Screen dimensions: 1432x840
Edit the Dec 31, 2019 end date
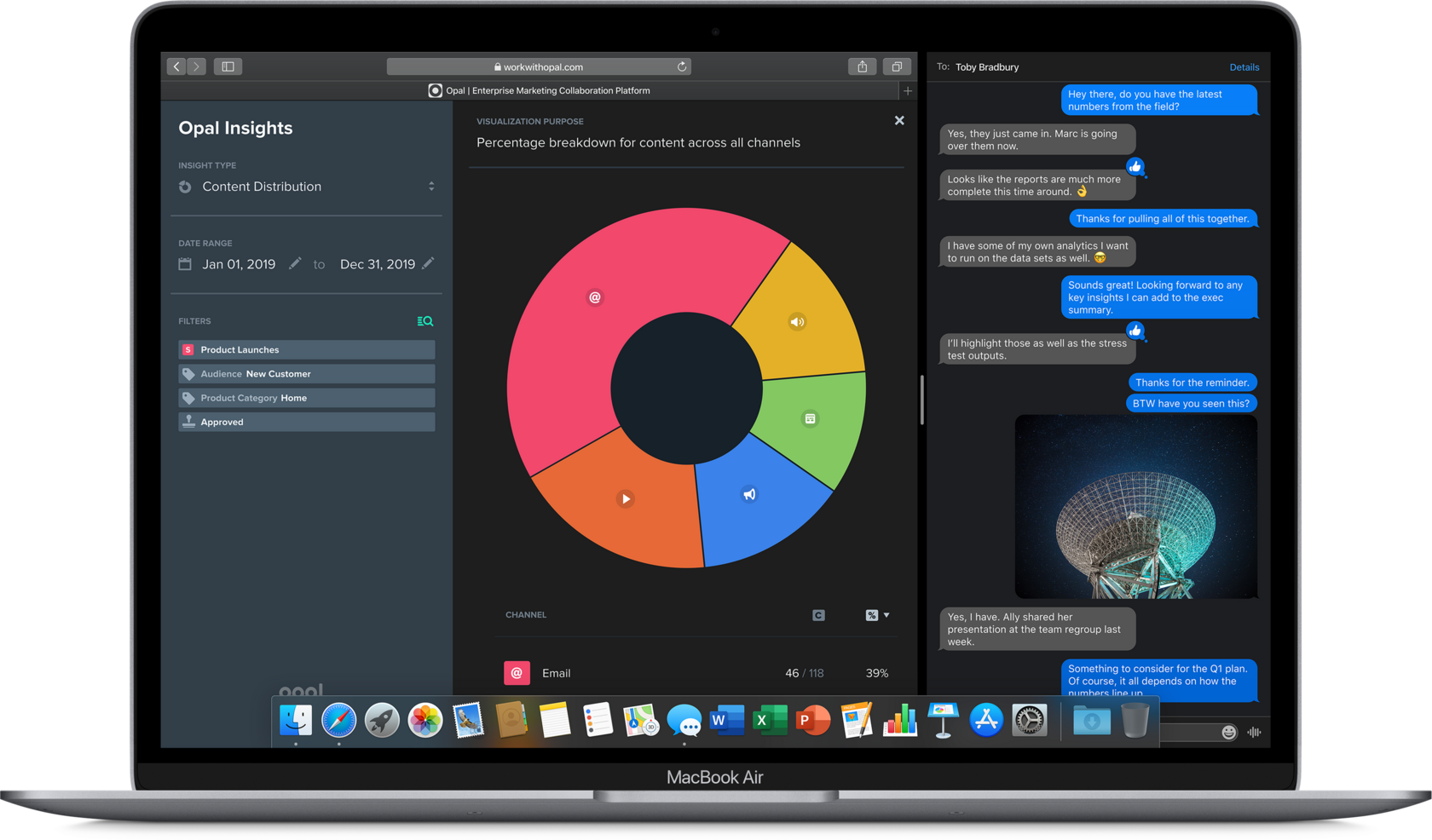point(428,264)
